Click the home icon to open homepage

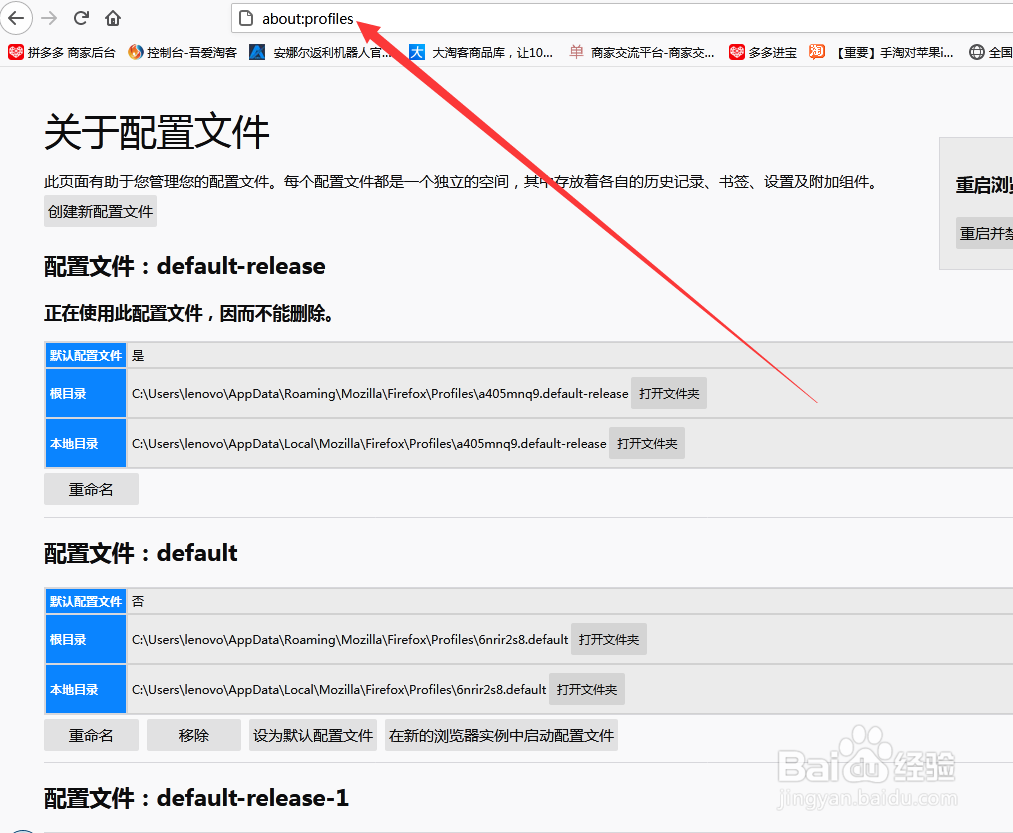113,18
